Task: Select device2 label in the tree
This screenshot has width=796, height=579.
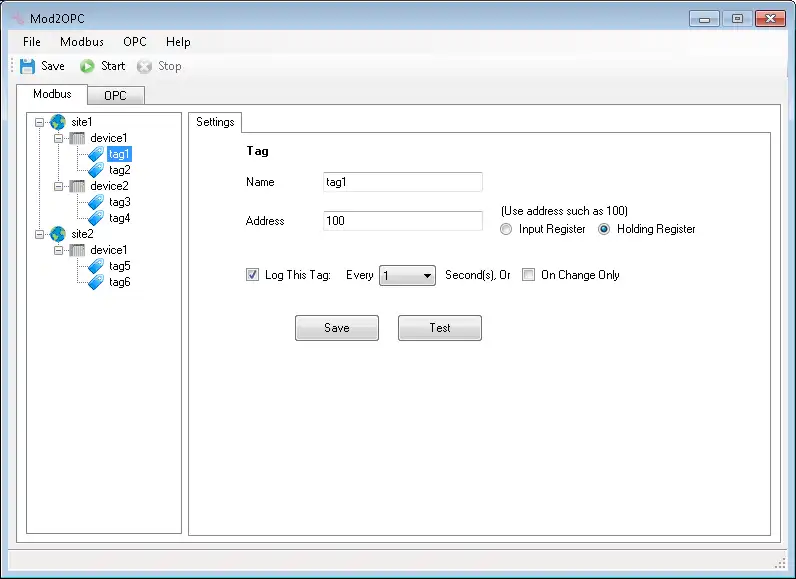Action: [x=109, y=186]
